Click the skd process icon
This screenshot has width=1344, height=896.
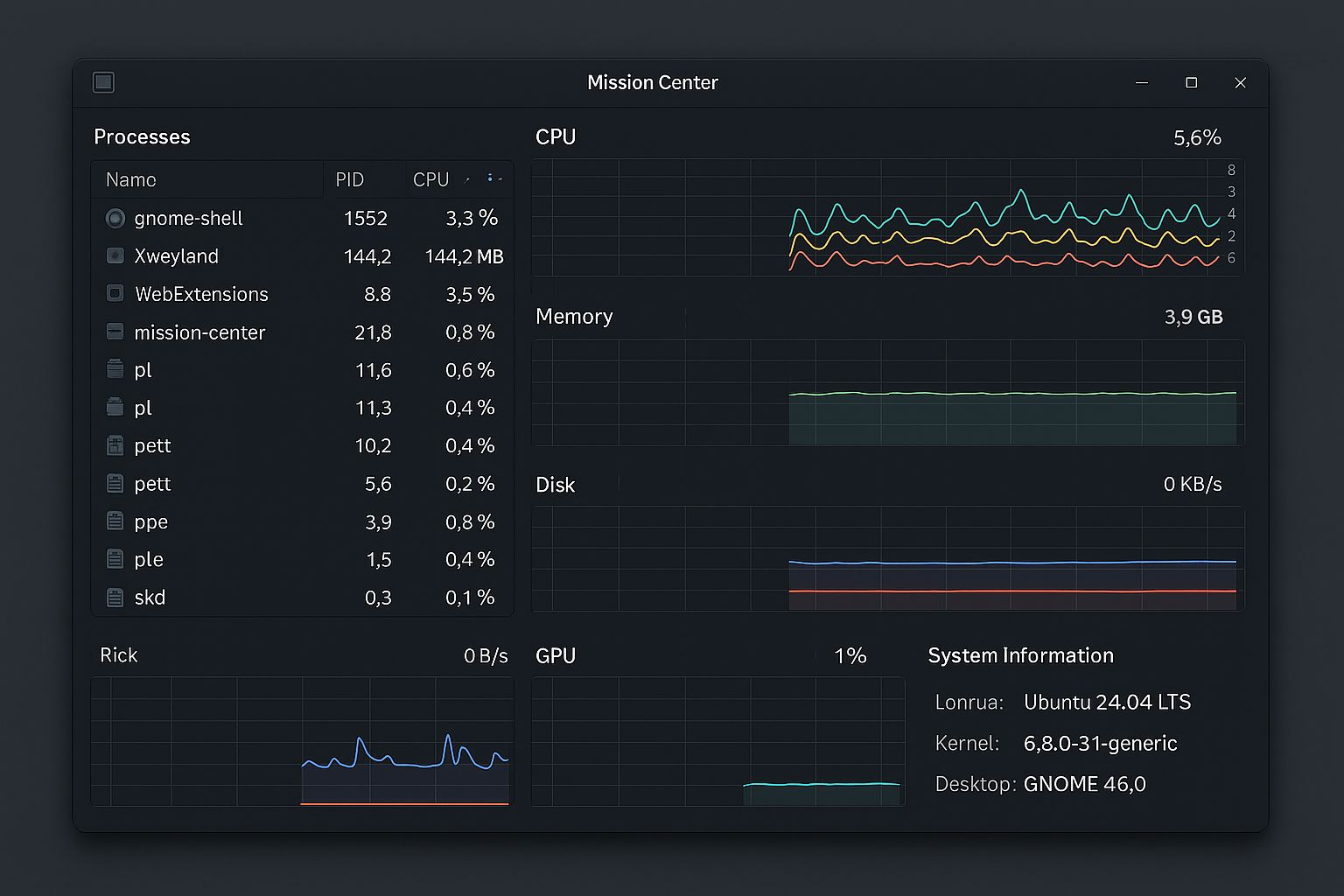coord(115,598)
